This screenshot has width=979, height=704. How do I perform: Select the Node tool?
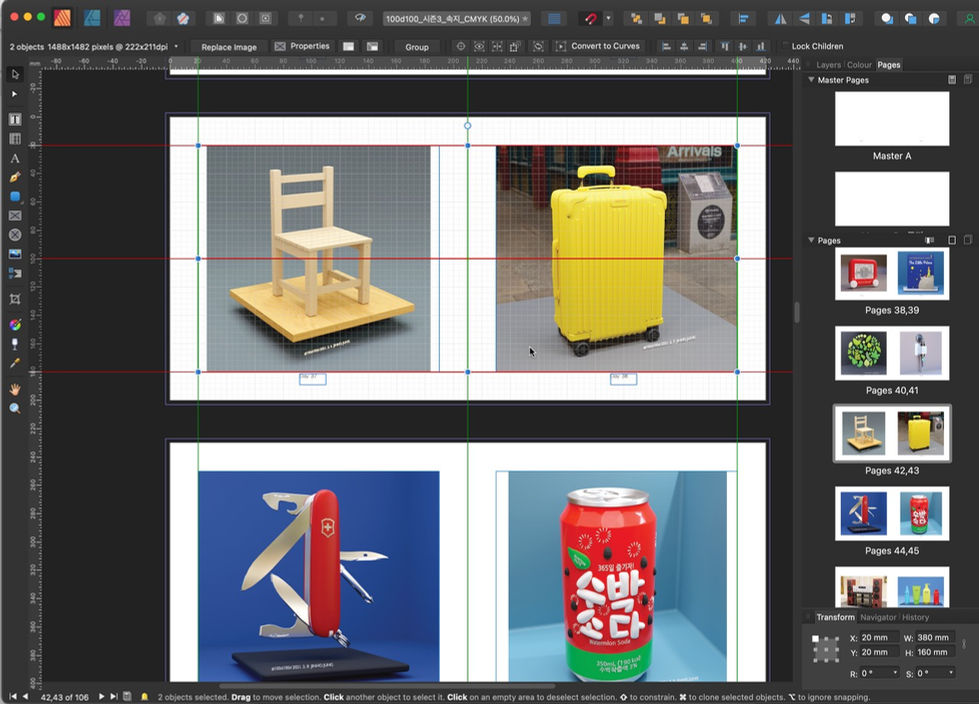tap(15, 94)
